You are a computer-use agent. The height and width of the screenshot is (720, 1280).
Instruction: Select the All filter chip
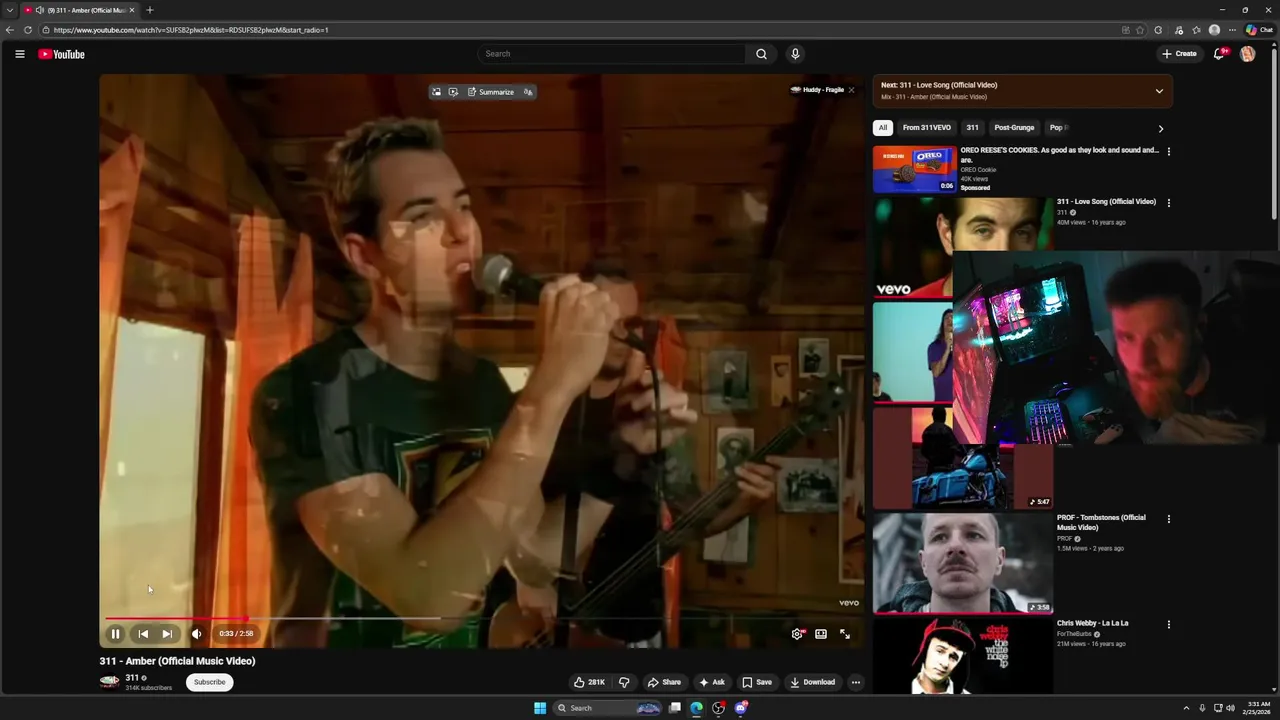(x=882, y=128)
